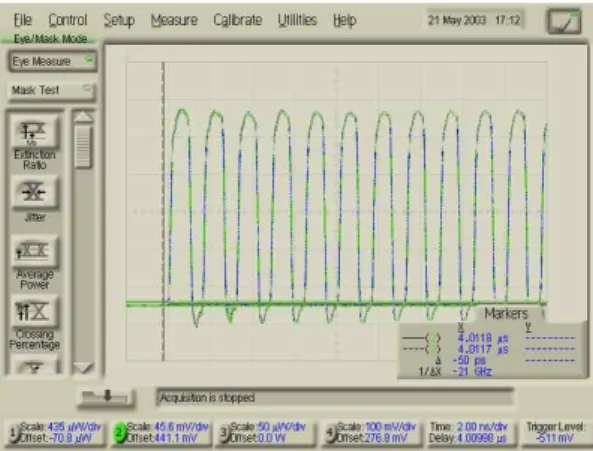Open the Trigger Level -511 mV settings
This screenshot has height=451, width=593.
(556, 433)
